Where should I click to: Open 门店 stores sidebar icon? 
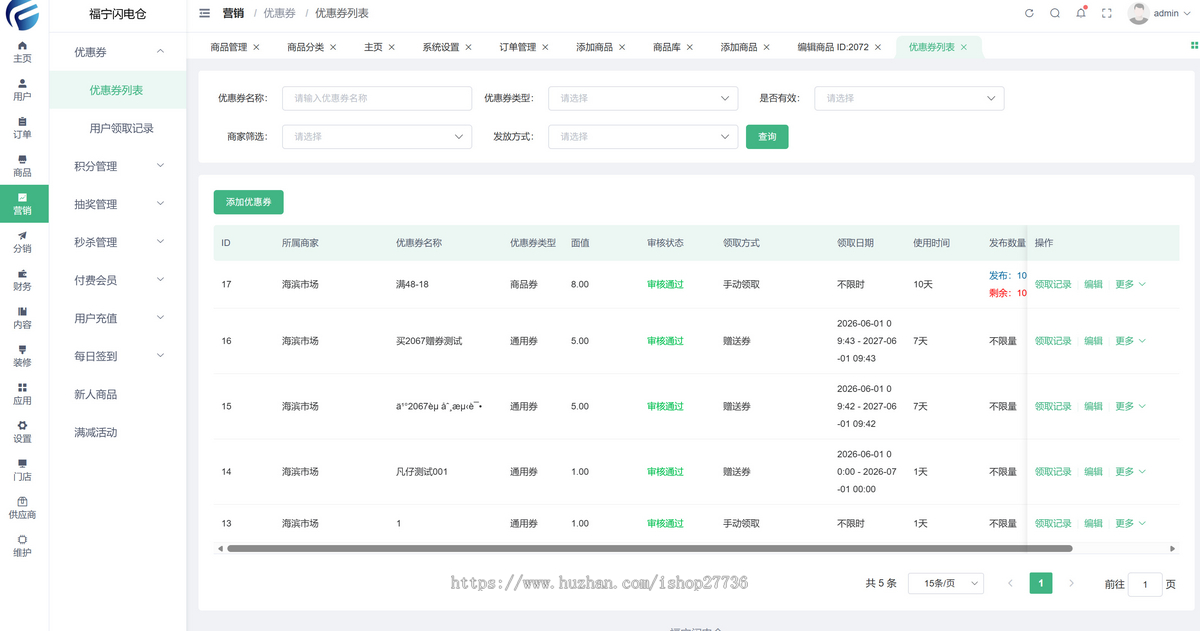[x=22, y=470]
